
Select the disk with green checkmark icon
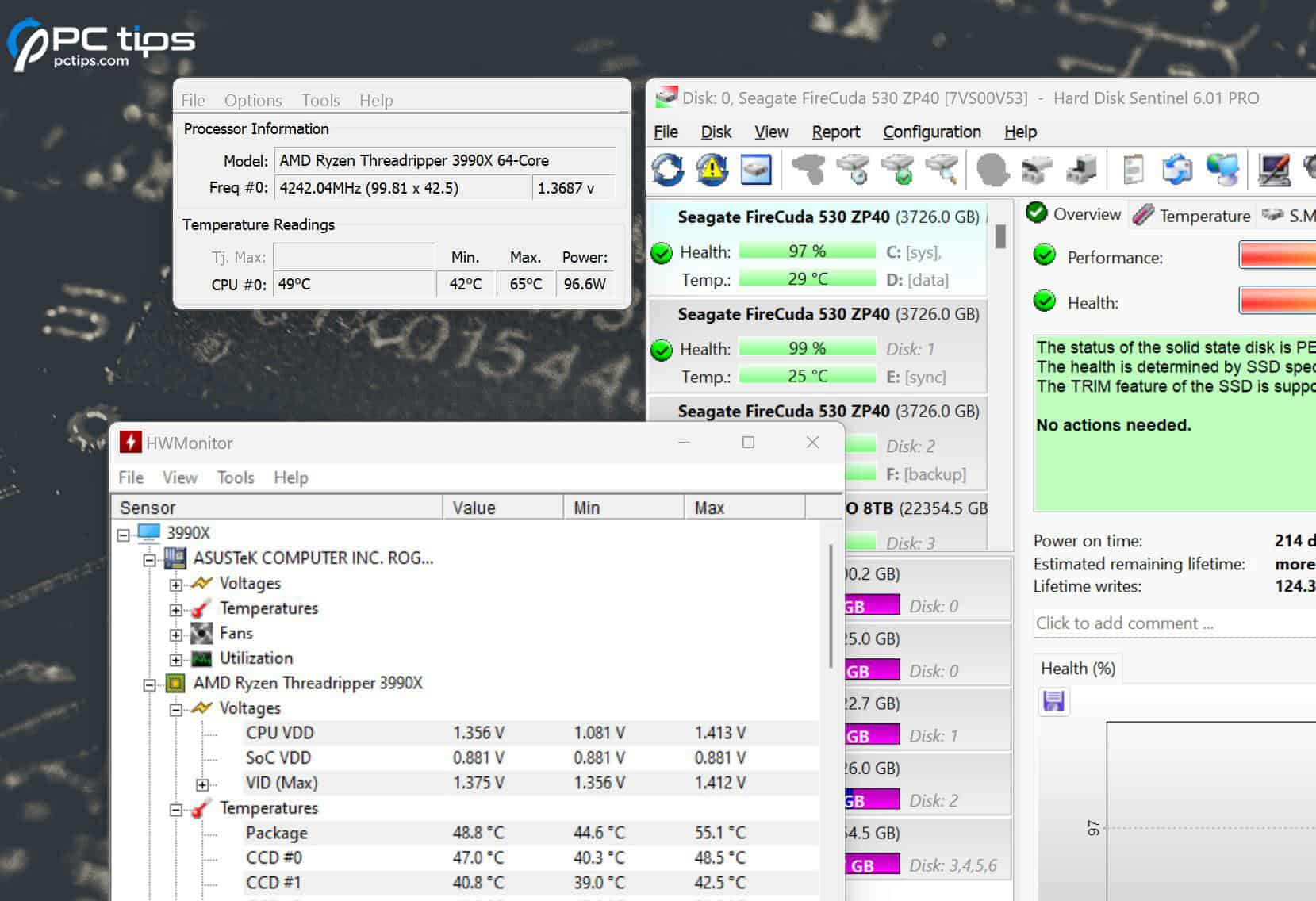(x=896, y=169)
